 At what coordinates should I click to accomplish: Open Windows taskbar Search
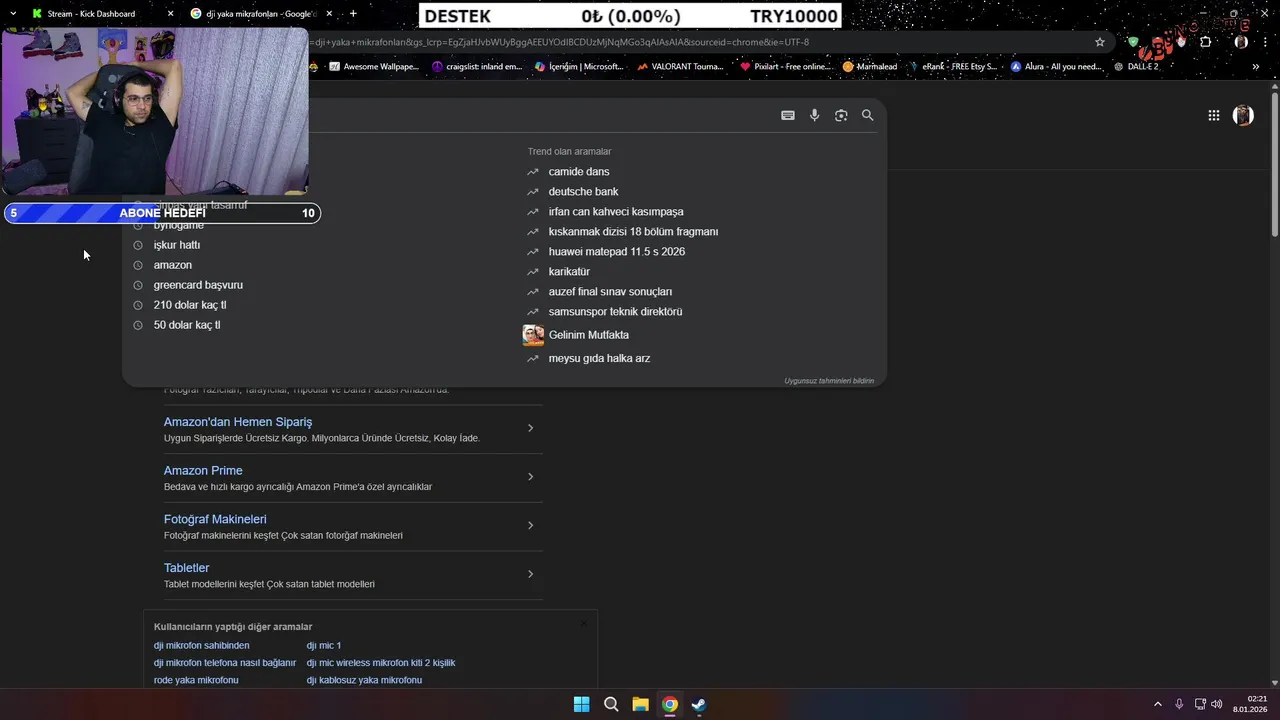tap(611, 704)
